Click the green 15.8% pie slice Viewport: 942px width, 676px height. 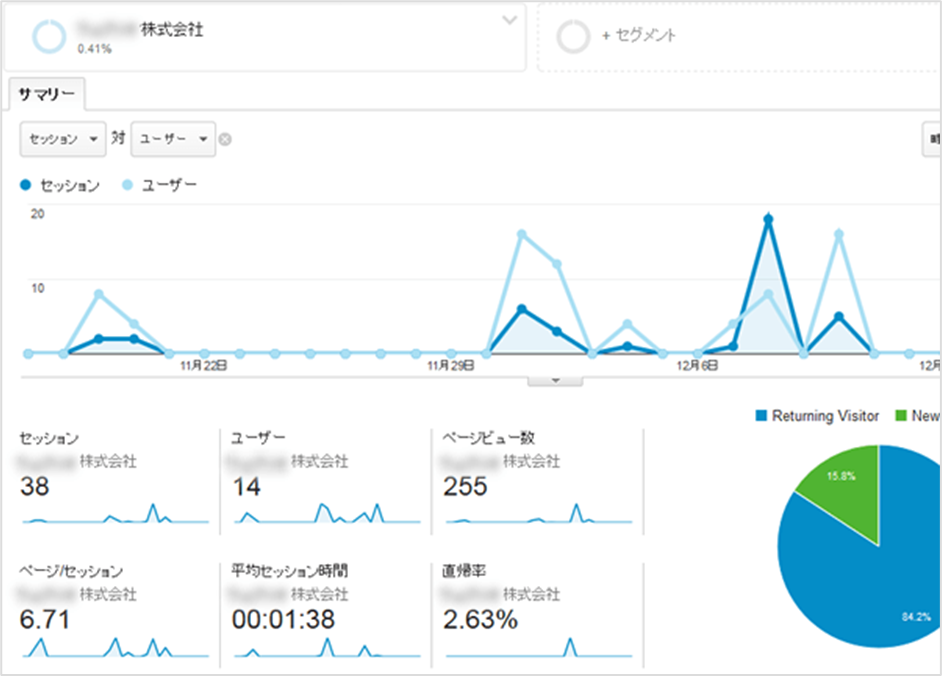point(846,487)
